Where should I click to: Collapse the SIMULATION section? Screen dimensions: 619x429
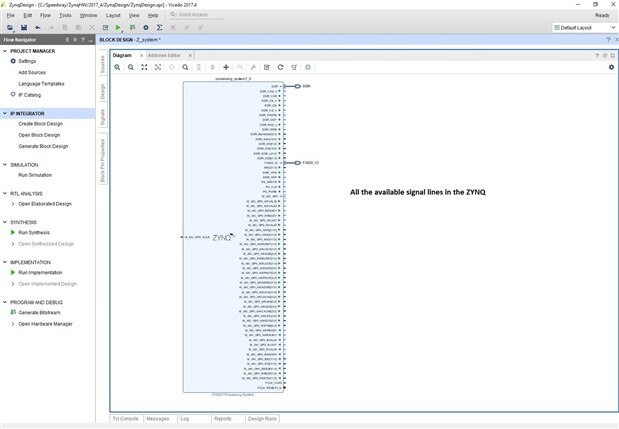tap(5, 165)
